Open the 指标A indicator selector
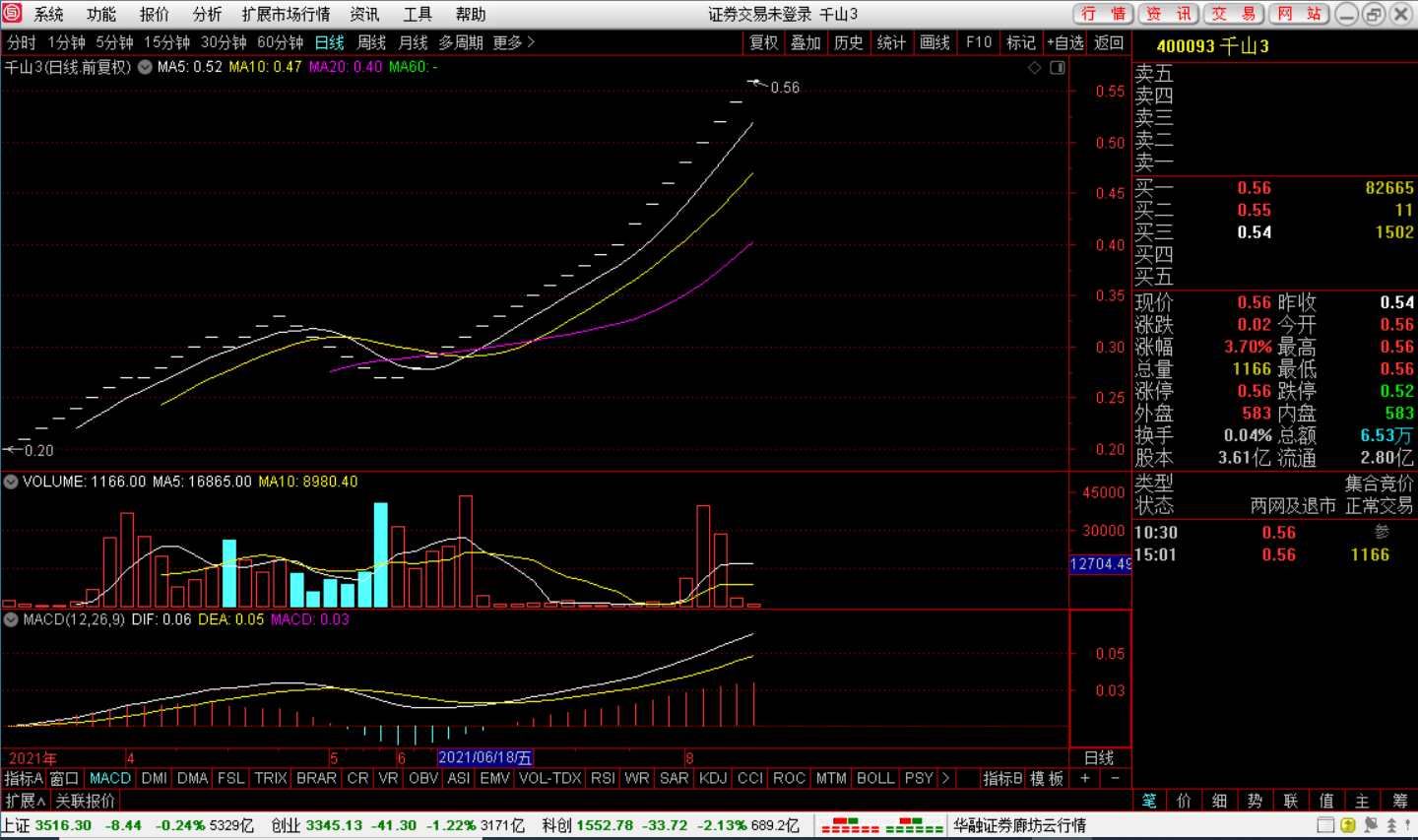Image resolution: width=1418 pixels, height=840 pixels. click(24, 778)
